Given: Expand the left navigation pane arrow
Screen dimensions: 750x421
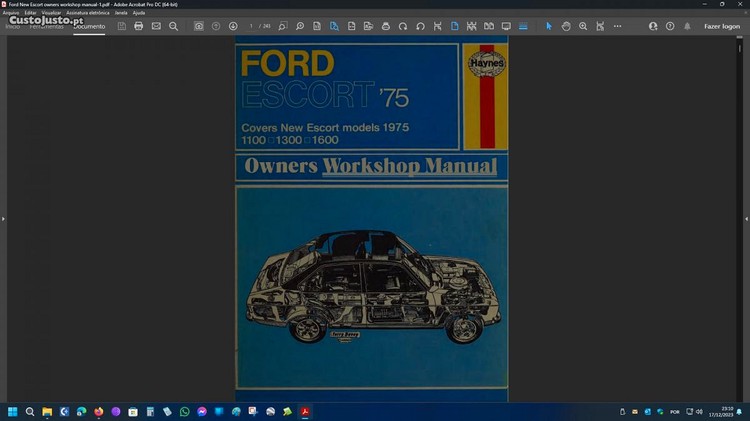Looking at the screenshot, I should 3,218.
